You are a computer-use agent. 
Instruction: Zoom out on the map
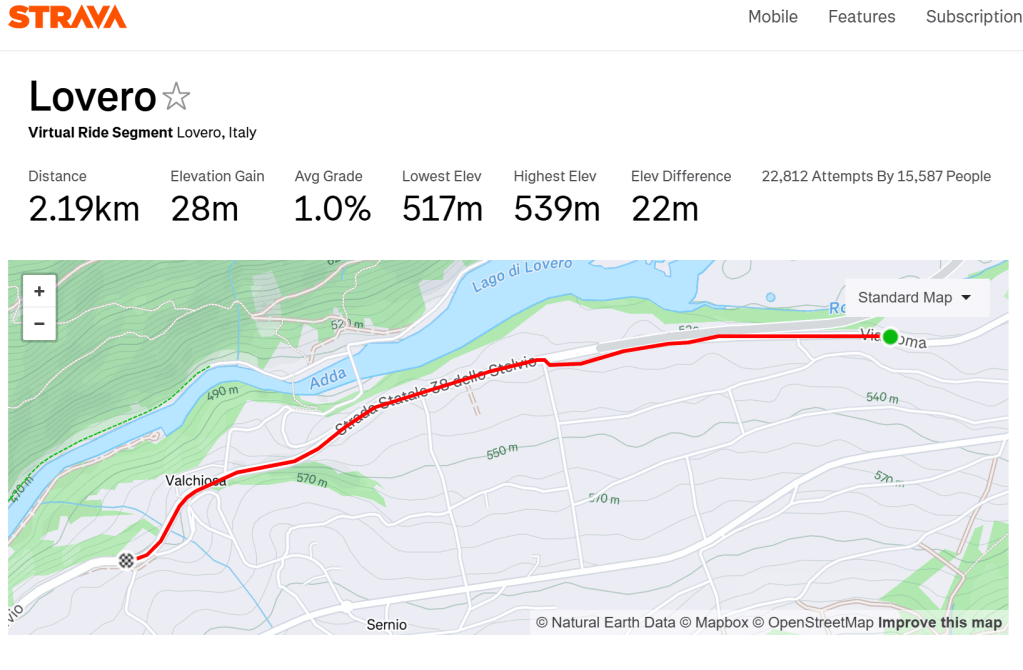click(x=39, y=323)
